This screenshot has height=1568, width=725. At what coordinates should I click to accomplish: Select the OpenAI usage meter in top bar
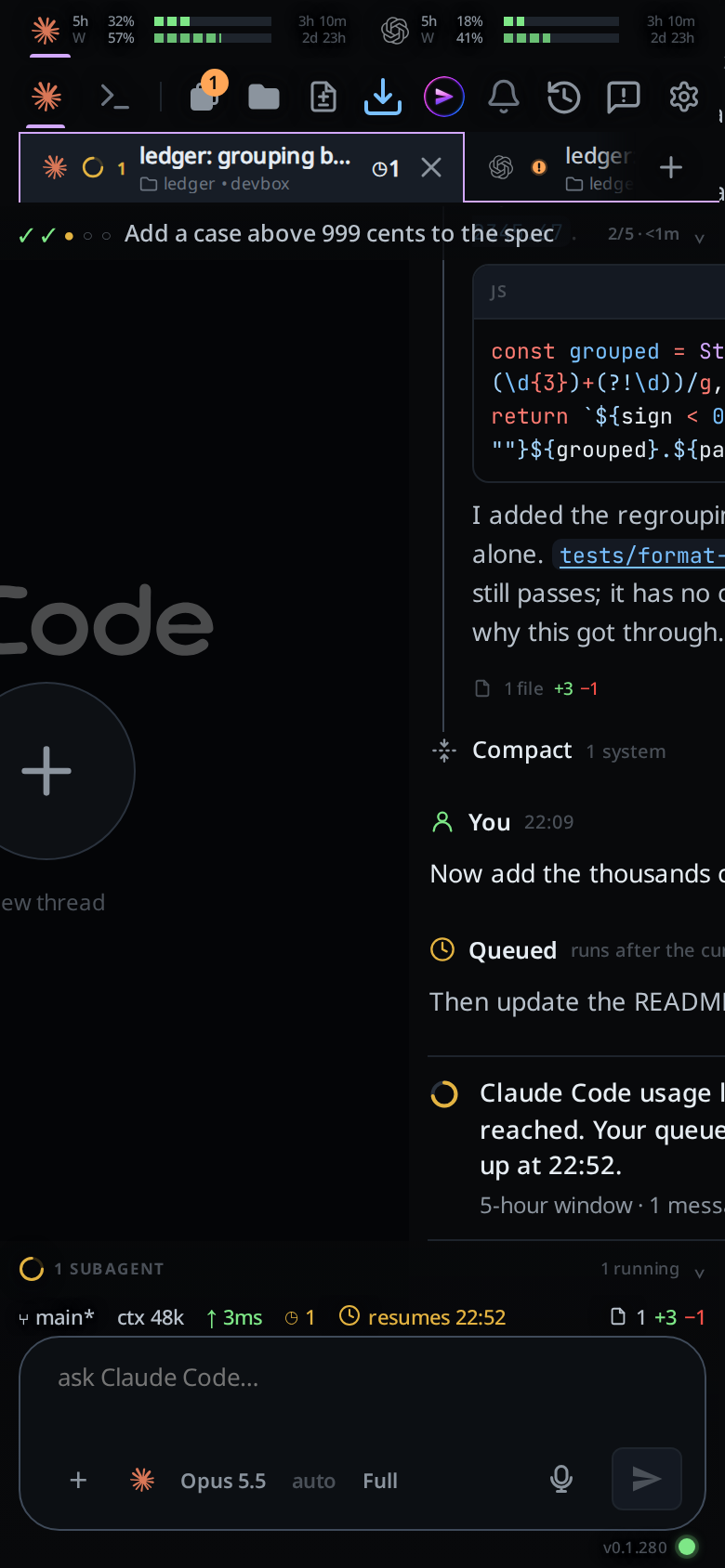(x=537, y=30)
